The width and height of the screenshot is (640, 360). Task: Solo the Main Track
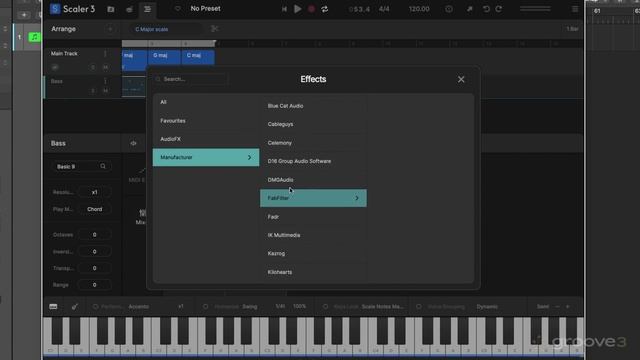click(x=93, y=67)
